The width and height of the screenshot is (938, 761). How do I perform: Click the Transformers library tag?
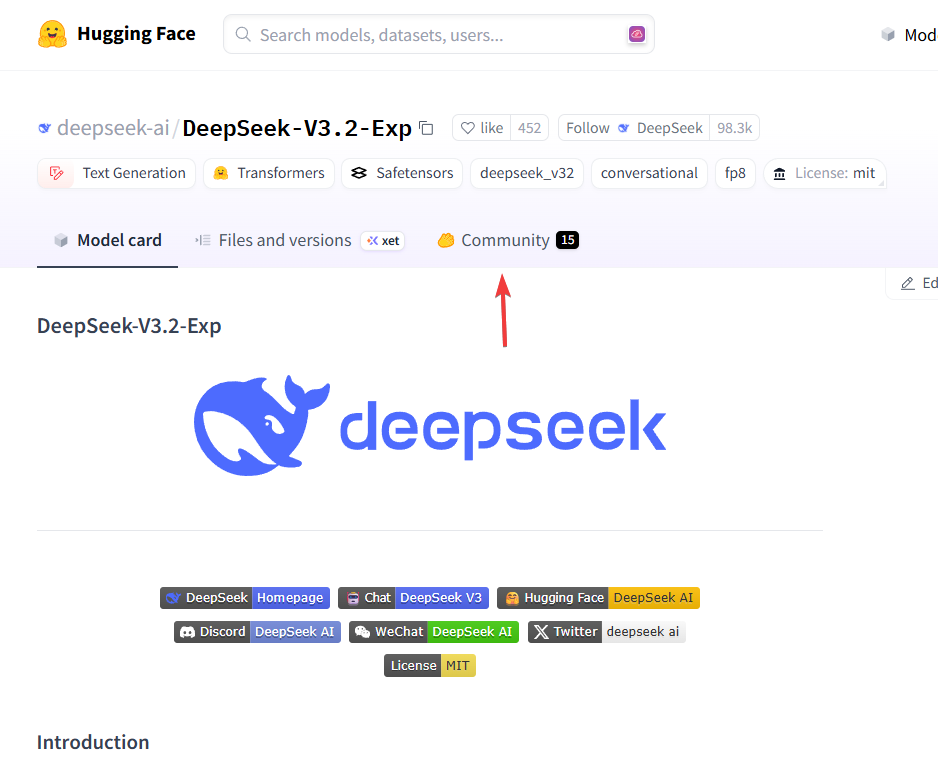269,173
